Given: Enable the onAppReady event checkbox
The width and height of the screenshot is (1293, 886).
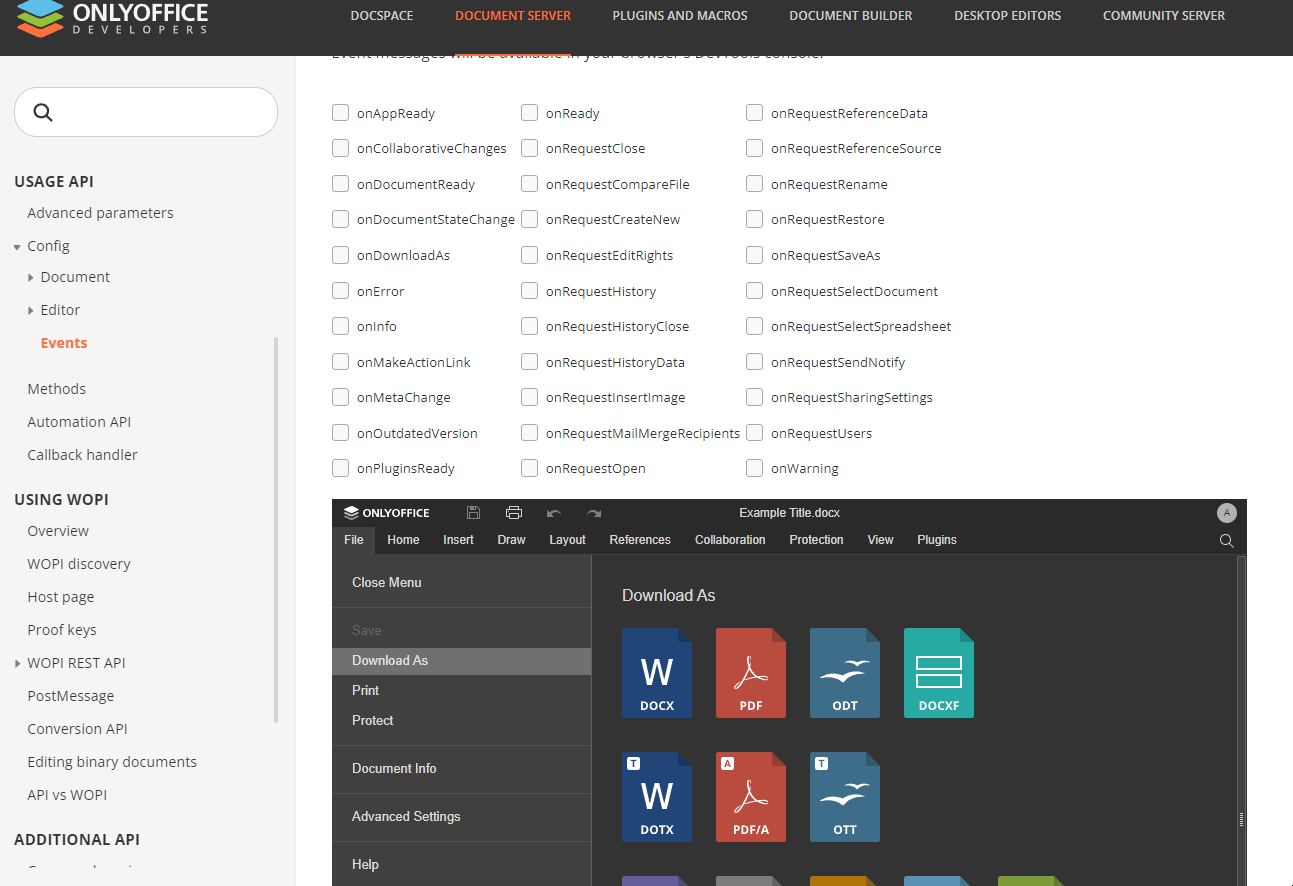Looking at the screenshot, I should click(x=340, y=113).
